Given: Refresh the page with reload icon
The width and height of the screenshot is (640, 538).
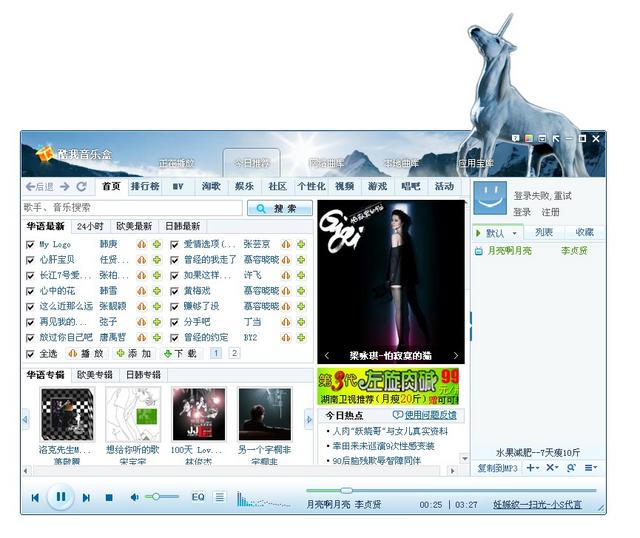Looking at the screenshot, I should (x=82, y=187).
